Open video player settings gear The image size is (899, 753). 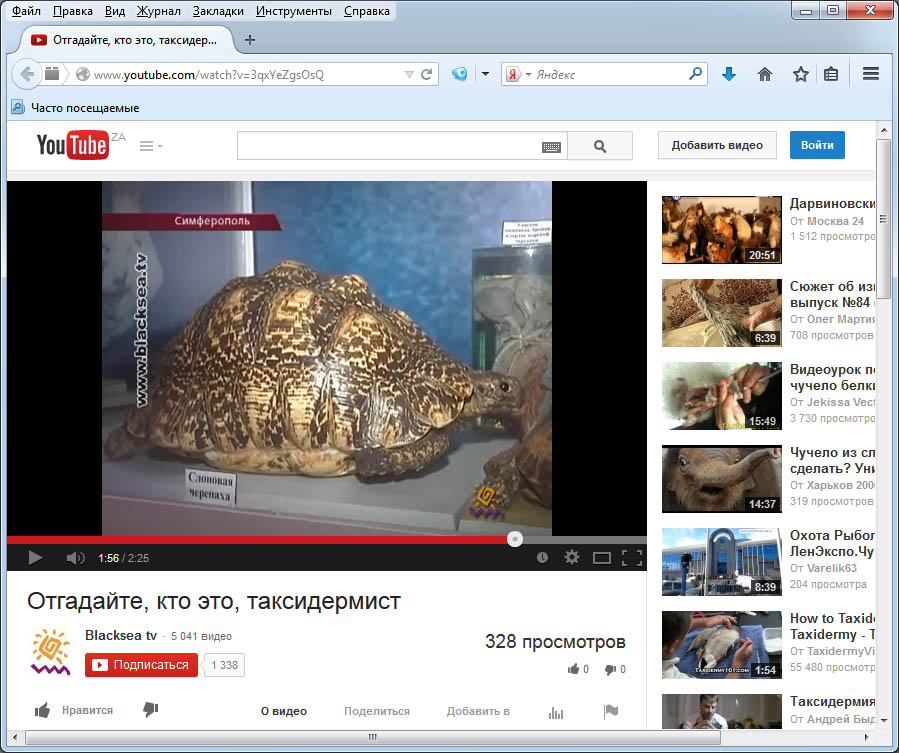click(572, 558)
